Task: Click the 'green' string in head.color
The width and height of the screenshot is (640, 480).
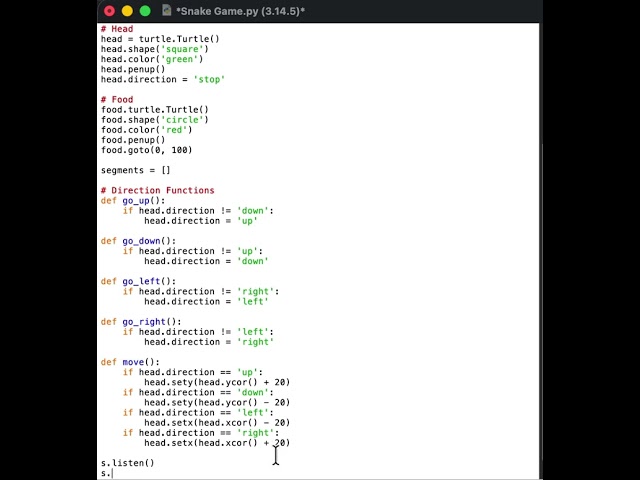Action: 180,59
